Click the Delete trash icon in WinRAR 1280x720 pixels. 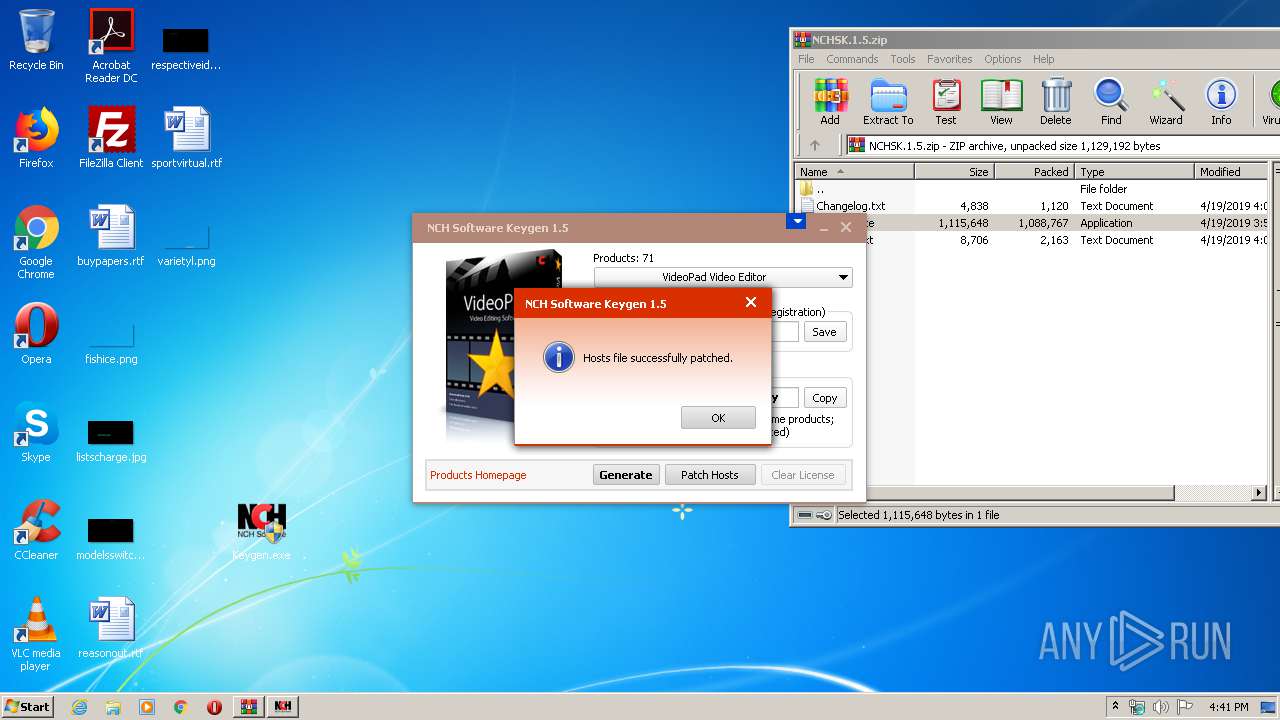pyautogui.click(x=1055, y=102)
